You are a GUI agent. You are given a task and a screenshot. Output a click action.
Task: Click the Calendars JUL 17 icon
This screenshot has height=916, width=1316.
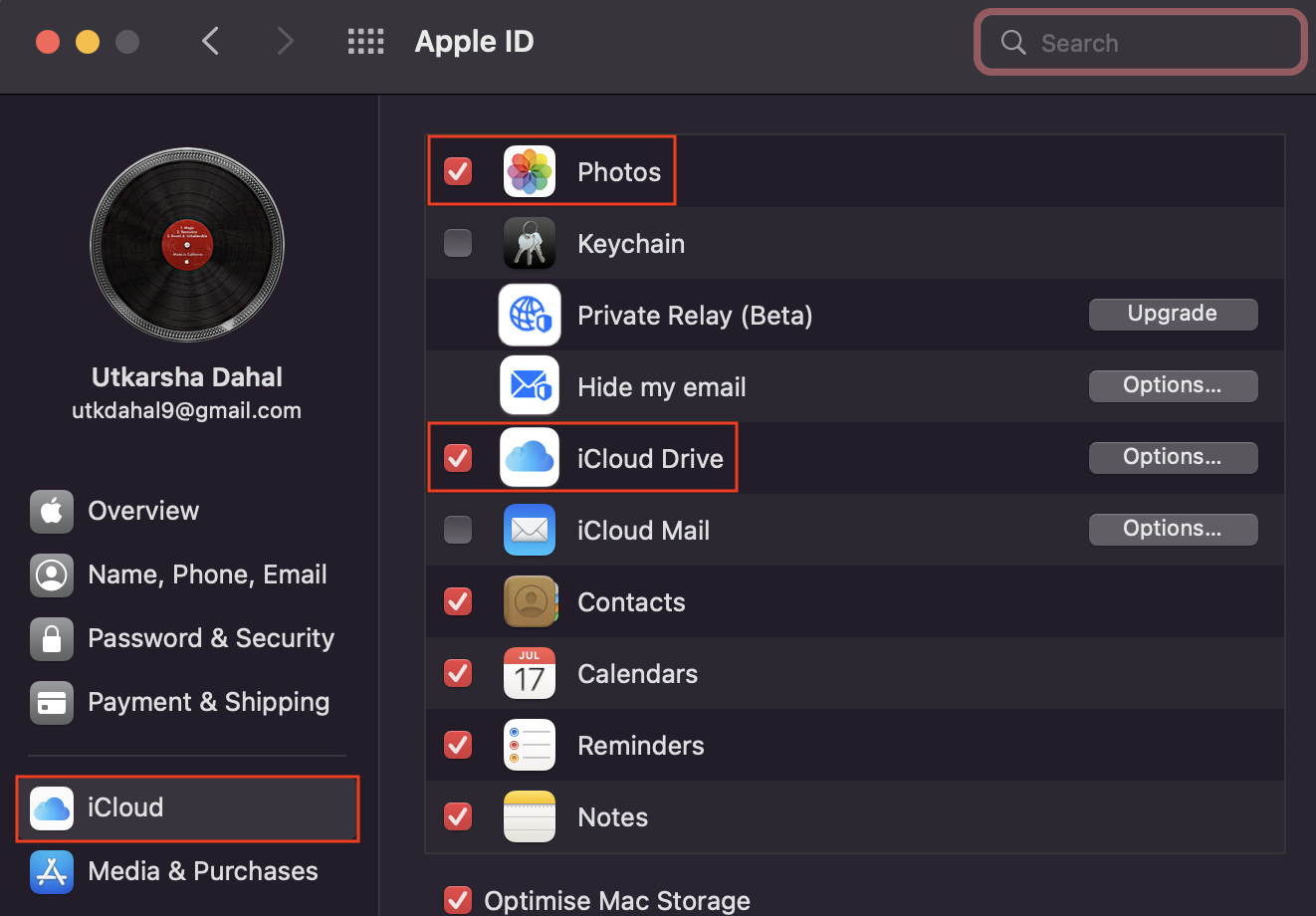pos(530,673)
